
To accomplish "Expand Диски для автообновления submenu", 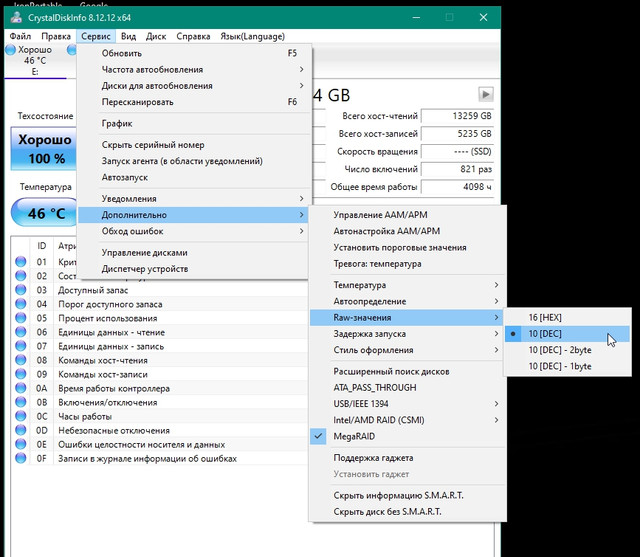I will (x=193, y=86).
